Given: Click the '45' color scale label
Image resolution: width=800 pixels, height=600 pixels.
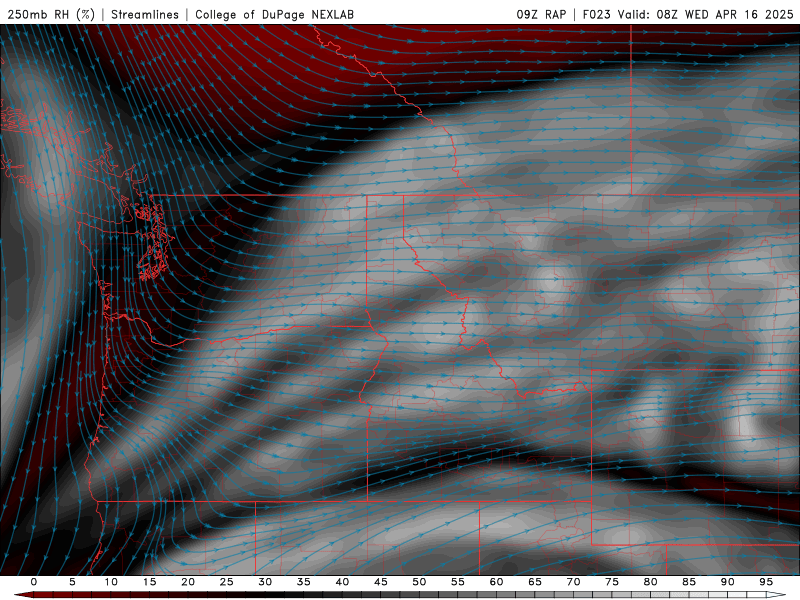Looking at the screenshot, I should point(381,582).
